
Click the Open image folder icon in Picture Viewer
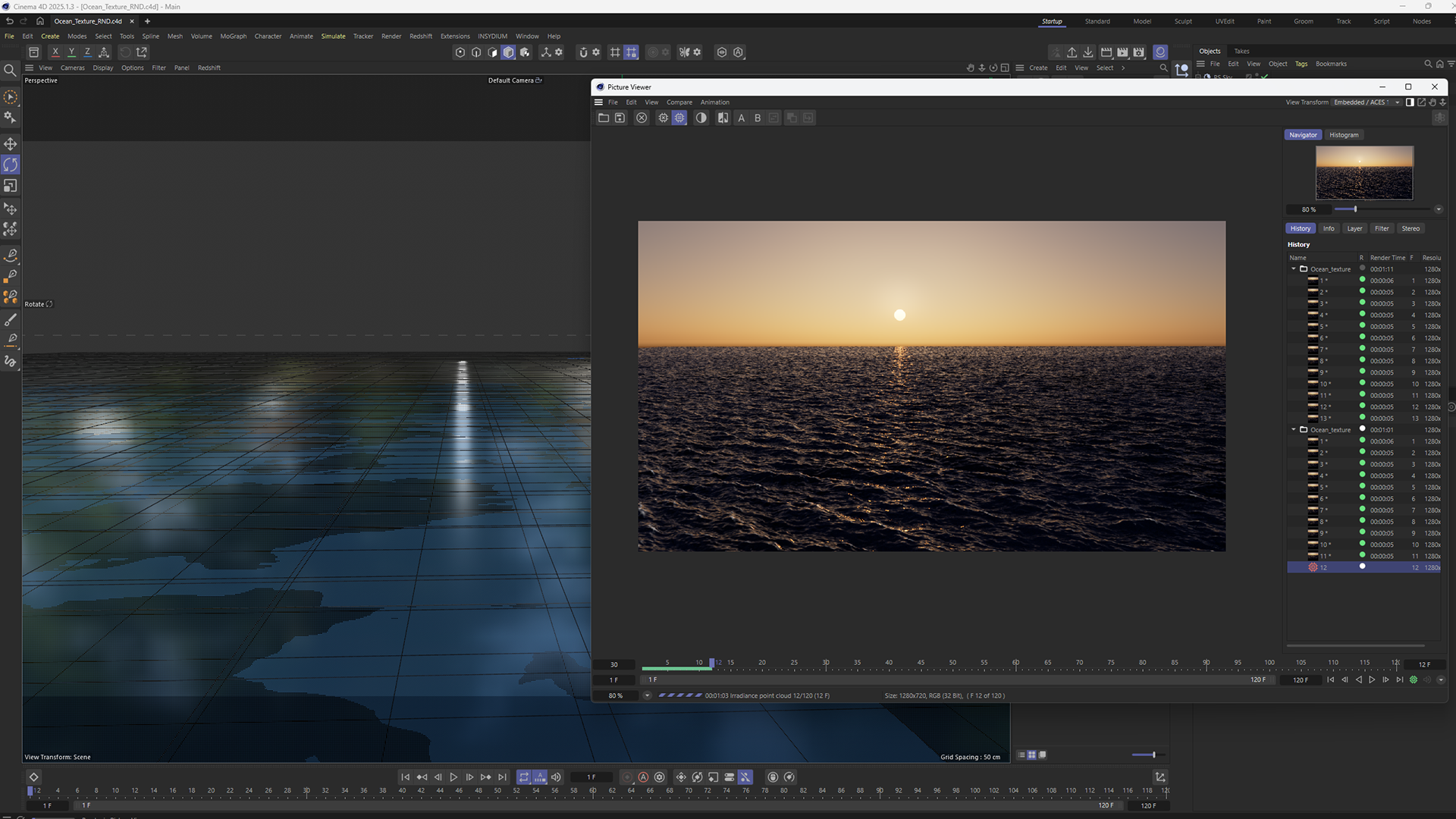(x=604, y=118)
